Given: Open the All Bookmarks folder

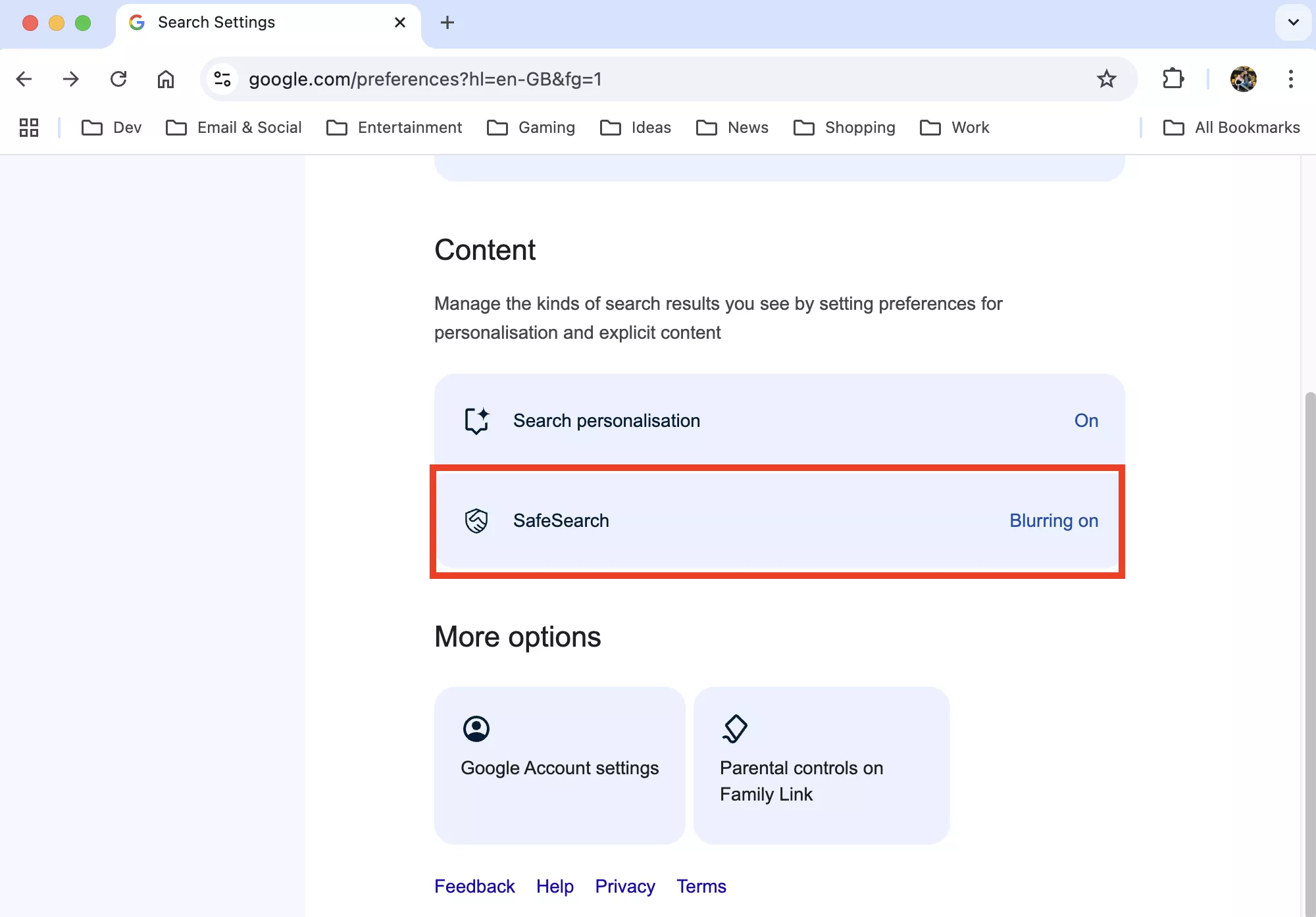Looking at the screenshot, I should (x=1232, y=128).
